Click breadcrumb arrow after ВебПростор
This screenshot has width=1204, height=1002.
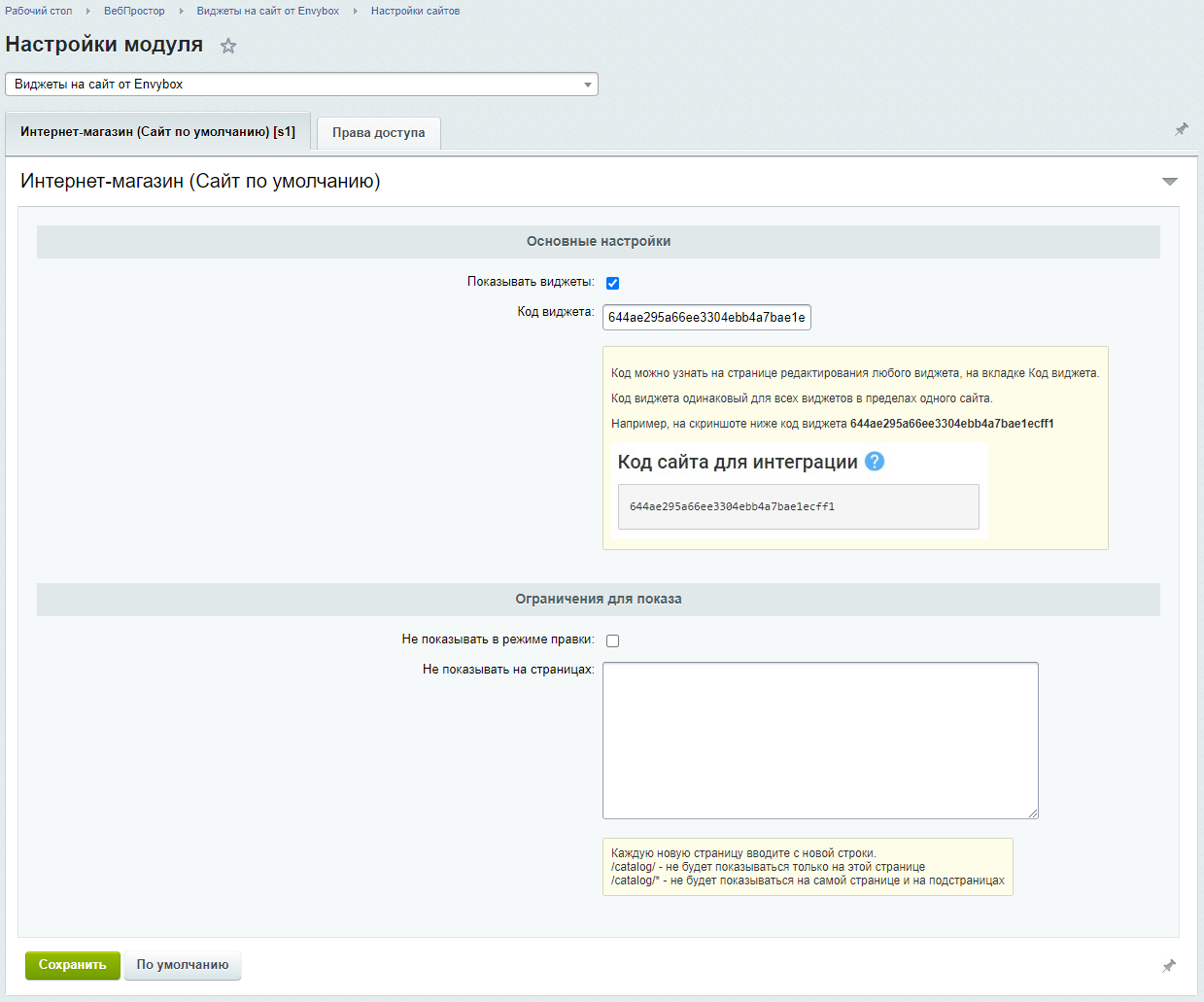181,12
